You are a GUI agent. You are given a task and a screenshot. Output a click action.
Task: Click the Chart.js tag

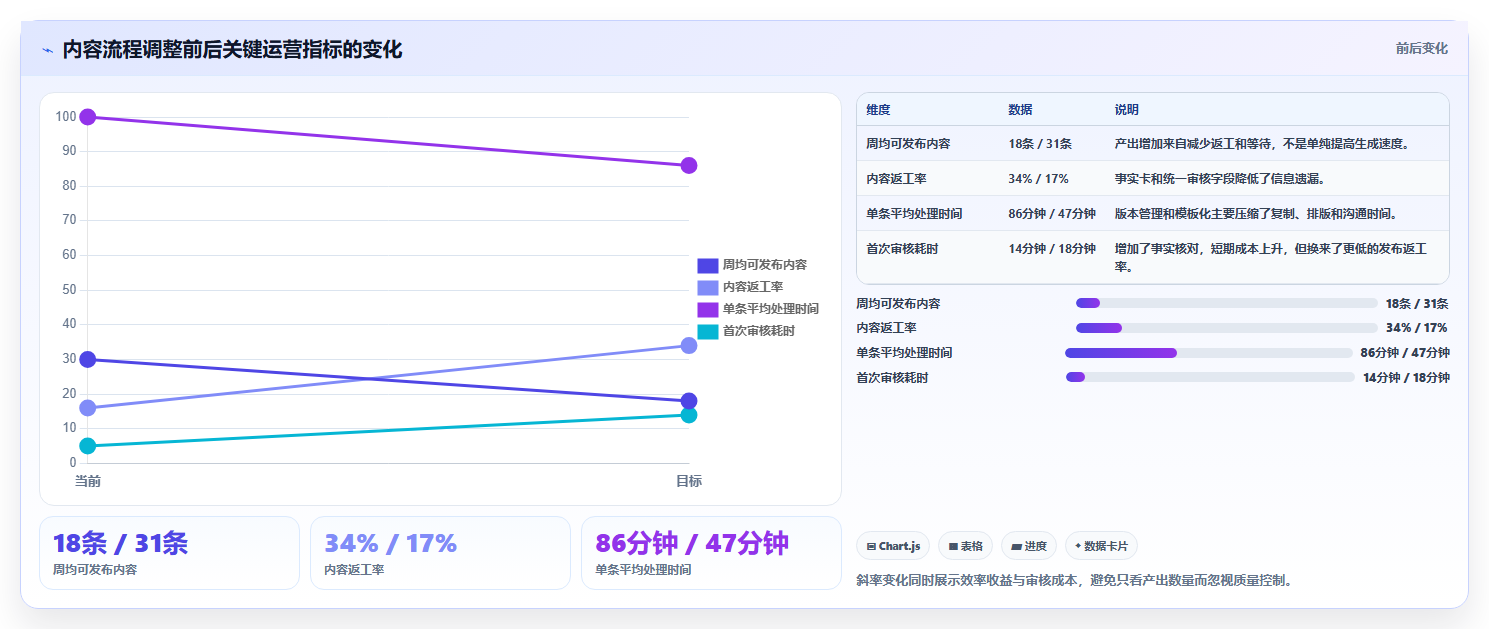click(893, 546)
